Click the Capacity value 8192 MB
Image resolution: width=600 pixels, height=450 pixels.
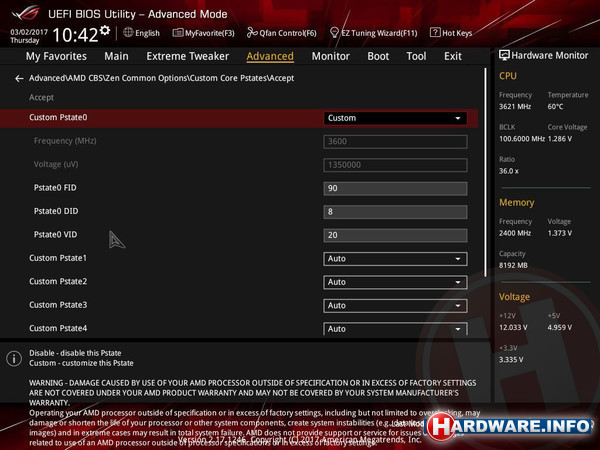[x=513, y=265]
